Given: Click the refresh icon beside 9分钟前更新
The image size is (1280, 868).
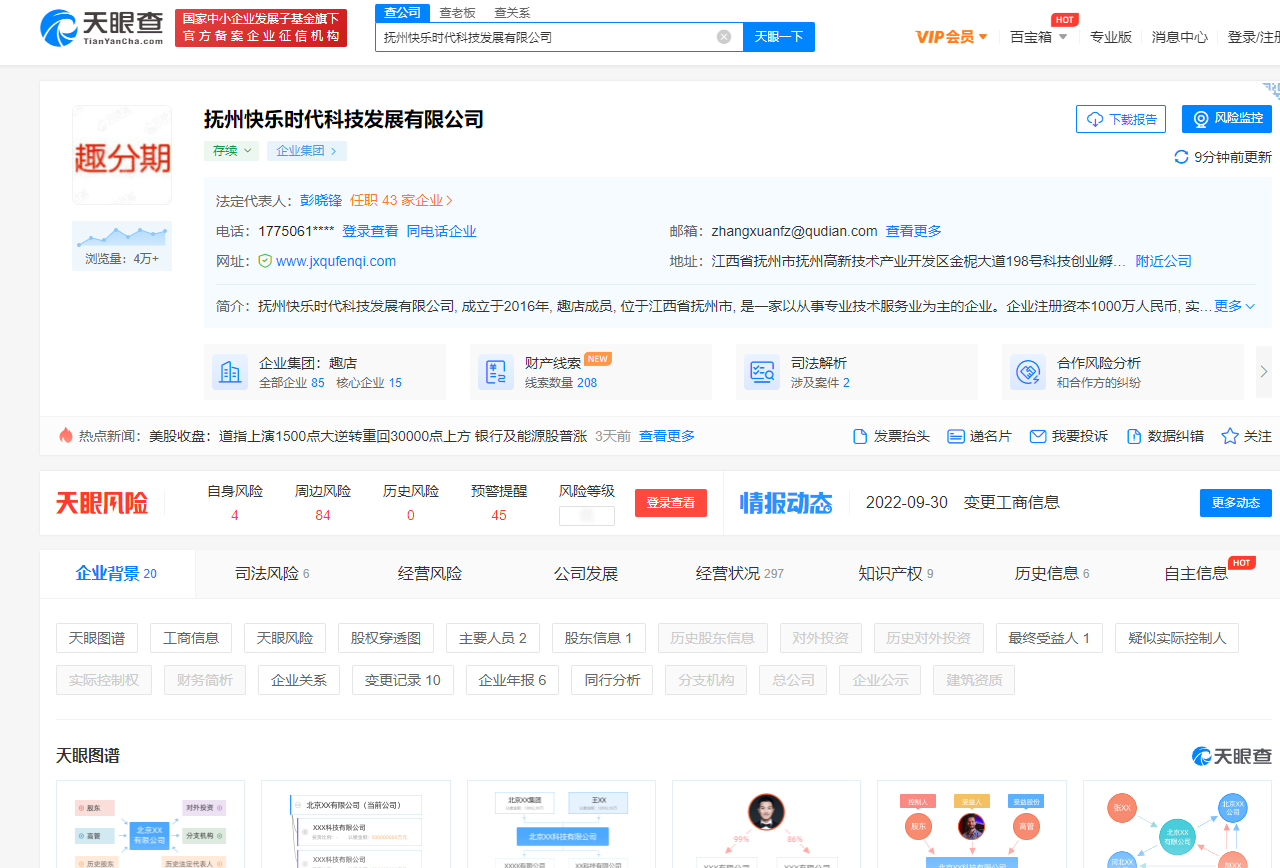Looking at the screenshot, I should click(1181, 157).
